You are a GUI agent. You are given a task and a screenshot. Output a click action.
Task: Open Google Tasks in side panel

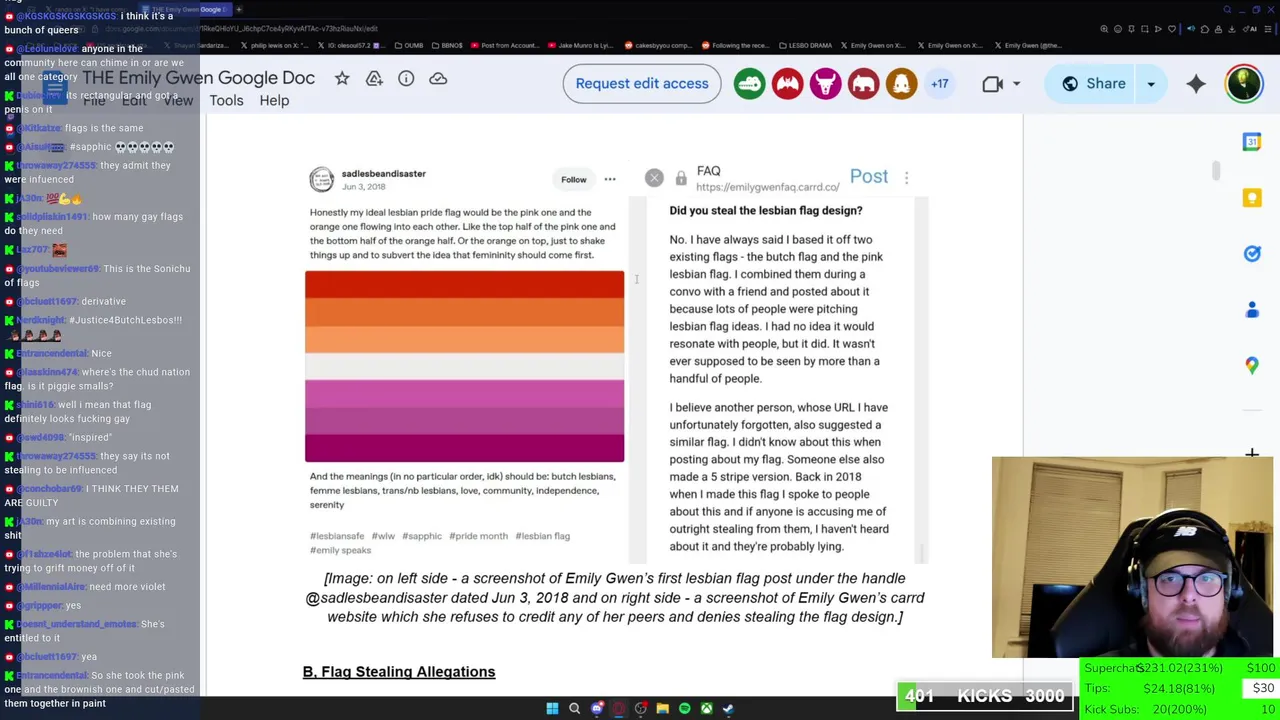[x=1252, y=254]
